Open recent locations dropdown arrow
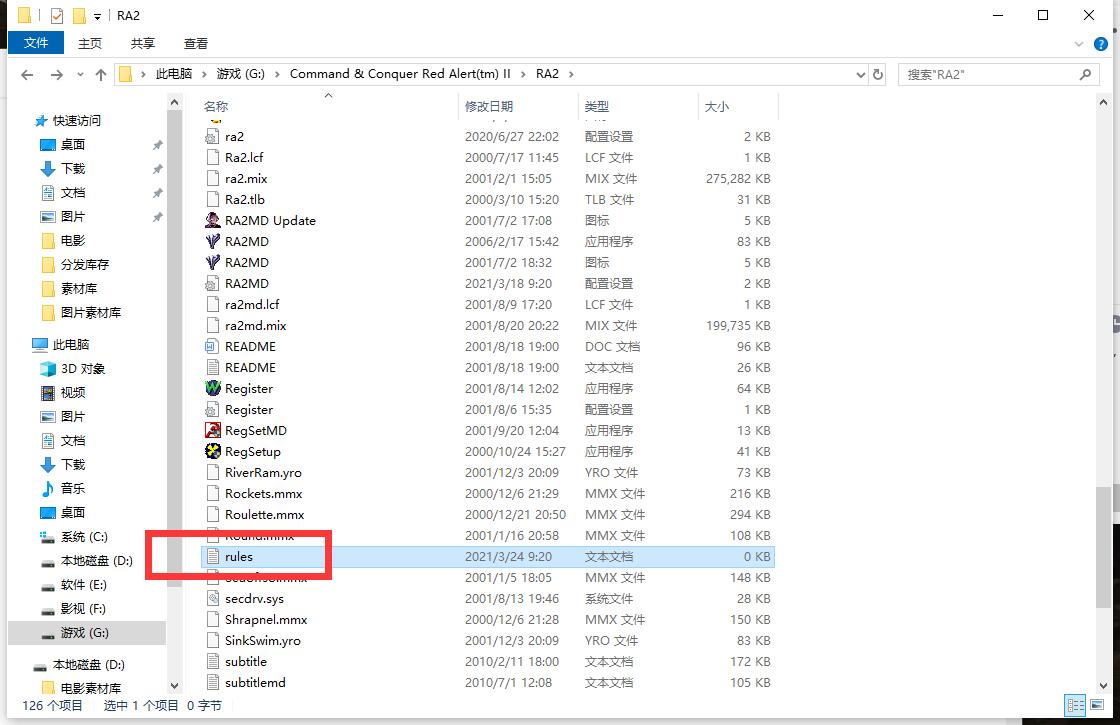1120x725 pixels. (x=80, y=75)
